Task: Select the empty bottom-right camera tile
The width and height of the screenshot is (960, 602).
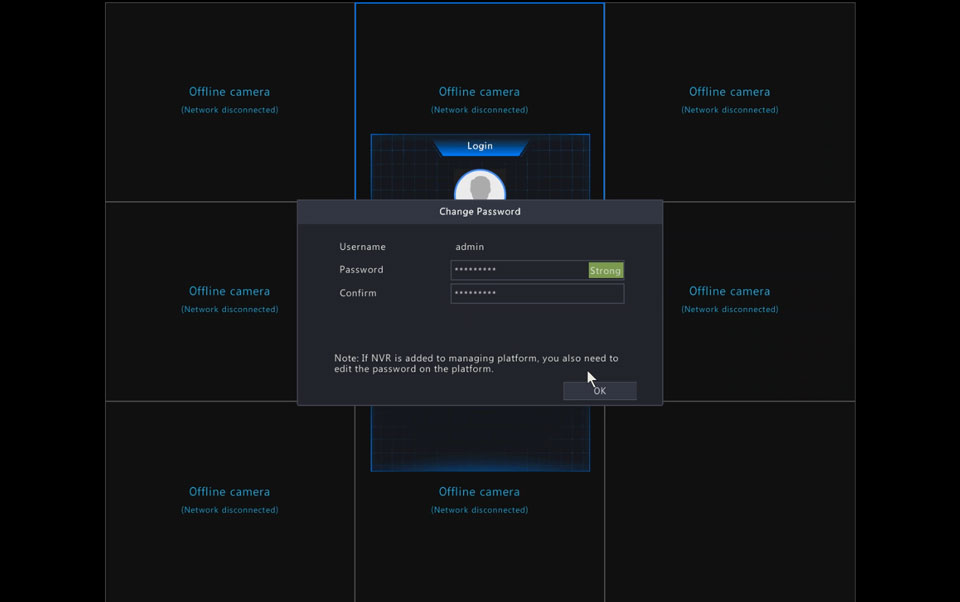Action: pos(729,500)
